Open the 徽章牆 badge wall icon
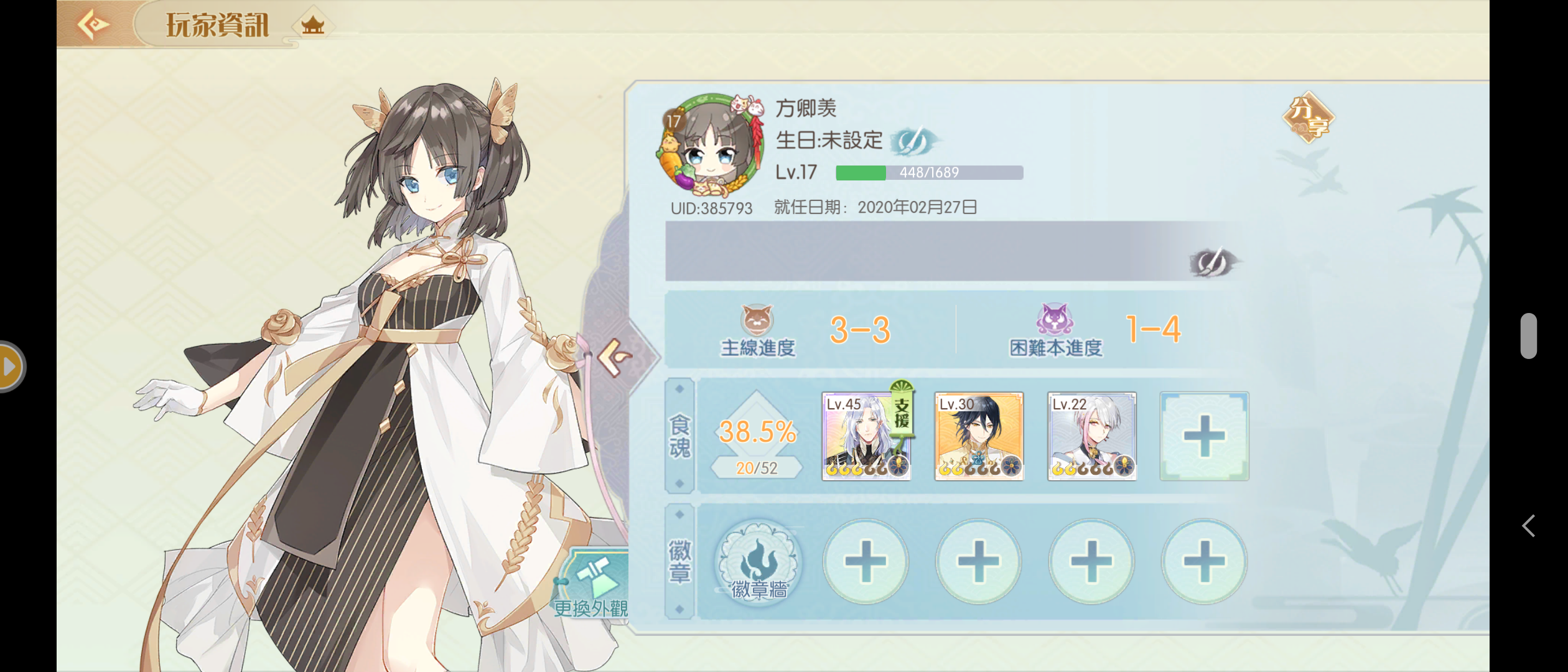Screen dimensions: 1568x672 tap(758, 562)
